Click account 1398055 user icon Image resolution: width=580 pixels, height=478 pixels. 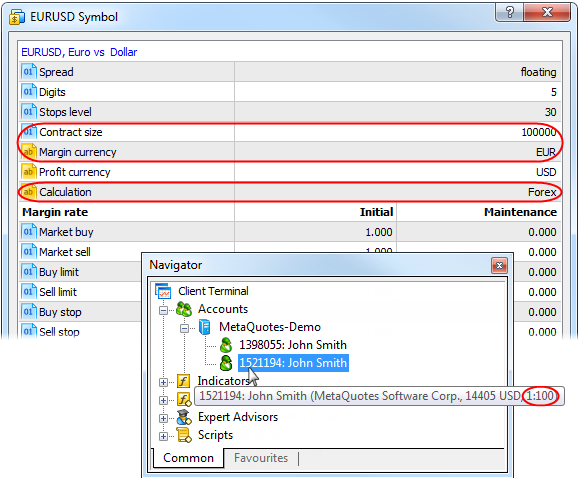pyautogui.click(x=226, y=345)
